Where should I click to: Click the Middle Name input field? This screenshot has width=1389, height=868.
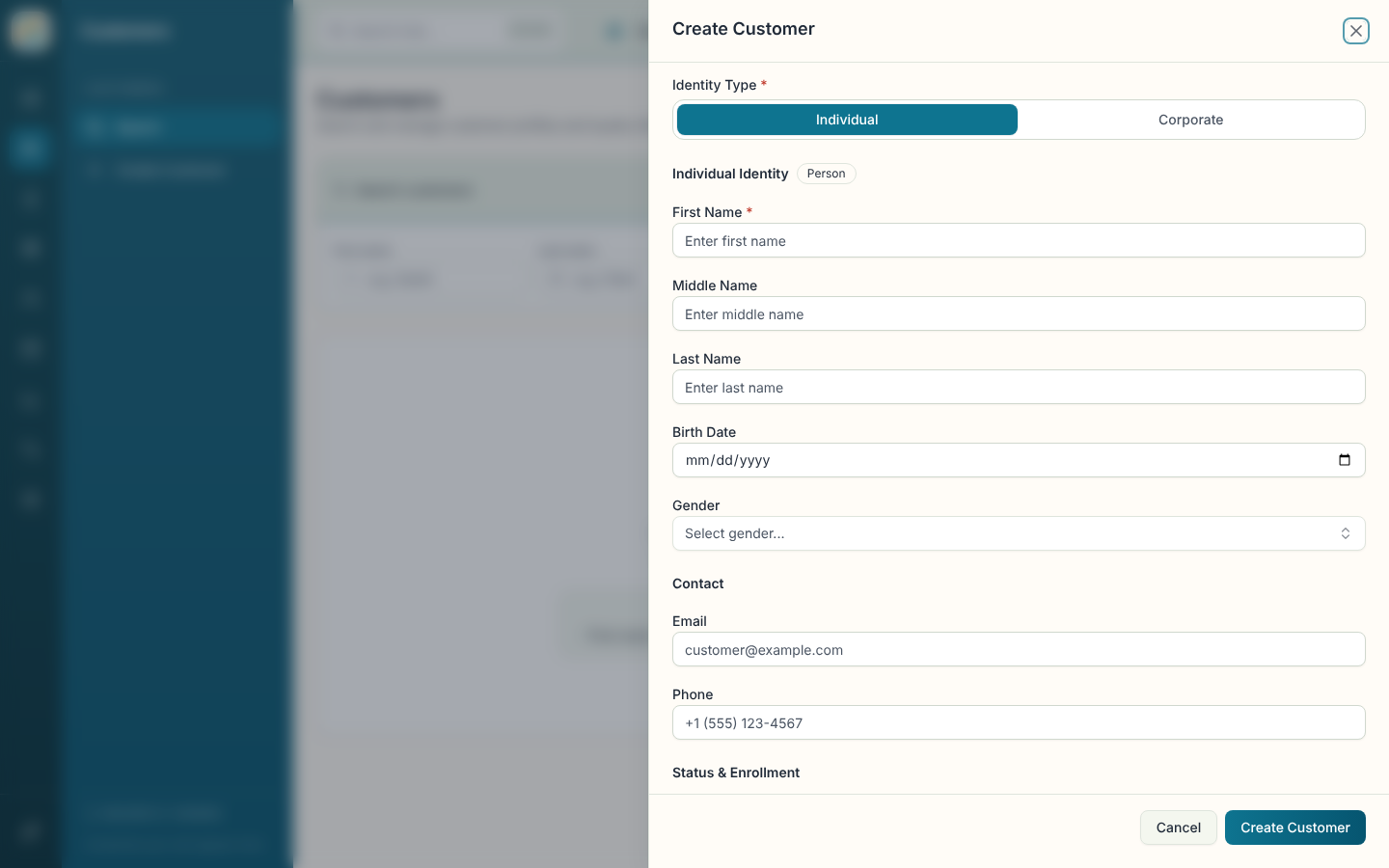1019,314
